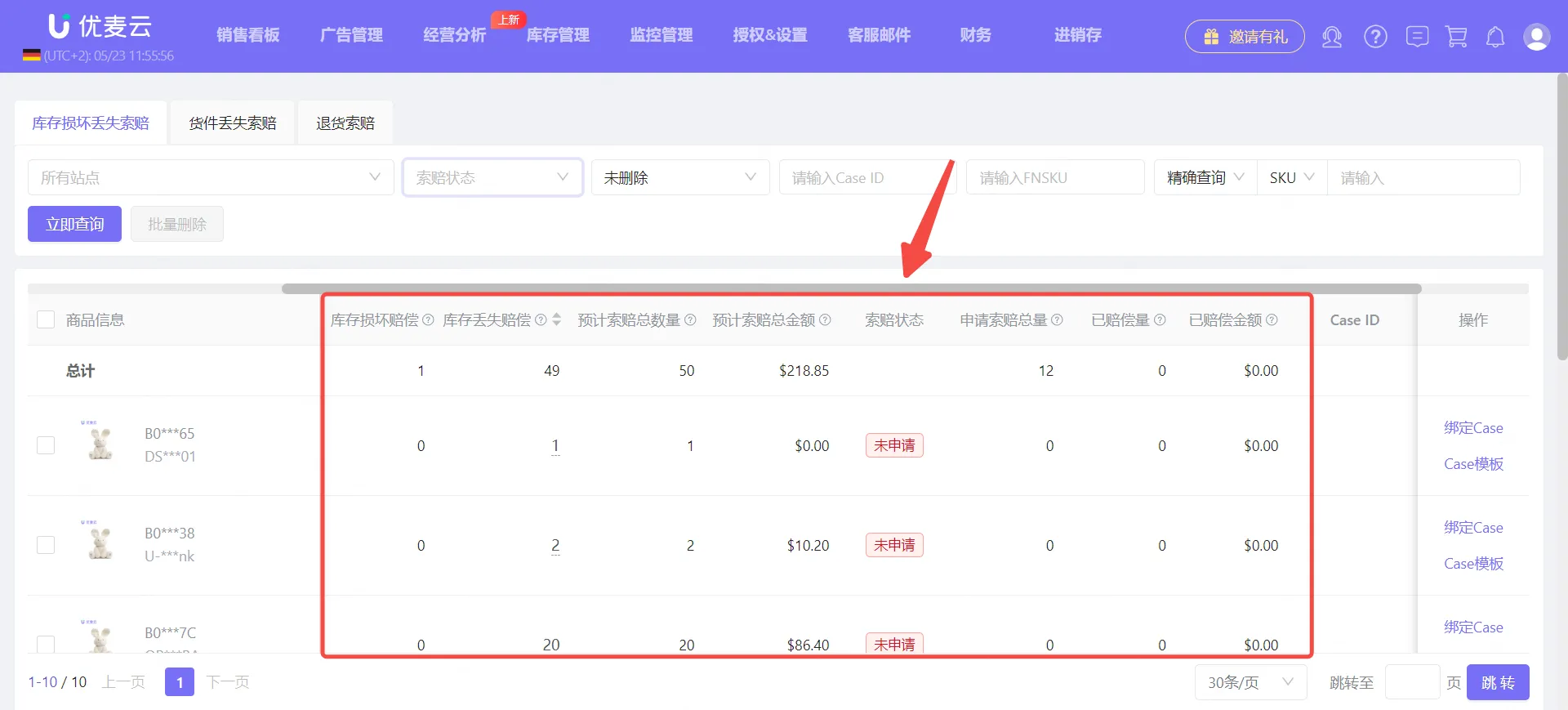Click the horizontal table scrollbar thumb

click(851, 288)
